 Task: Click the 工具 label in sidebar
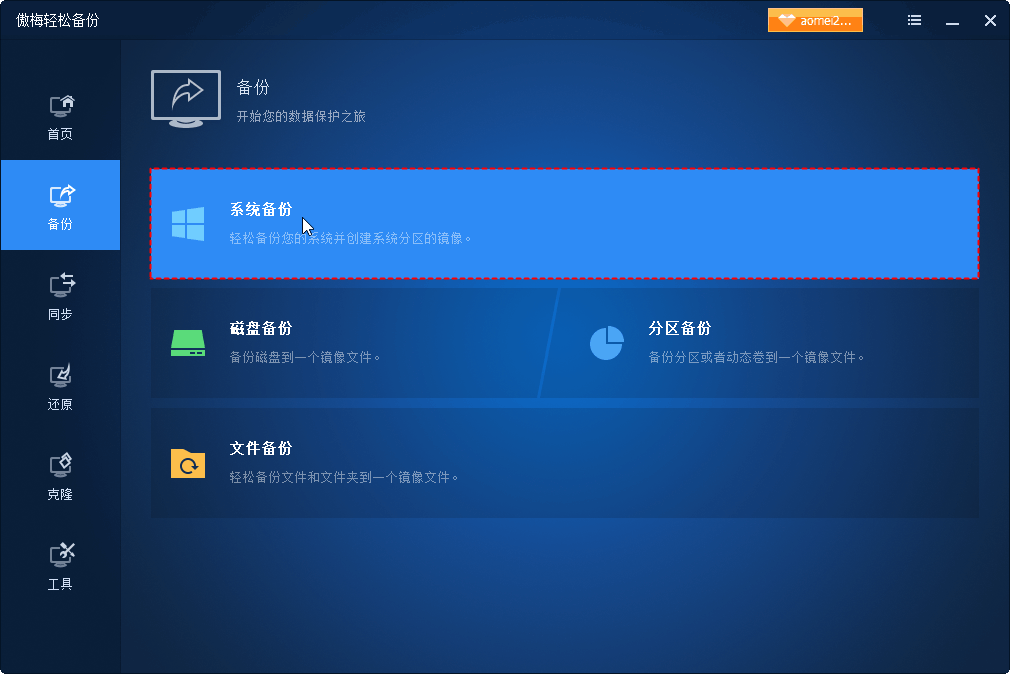[60, 584]
